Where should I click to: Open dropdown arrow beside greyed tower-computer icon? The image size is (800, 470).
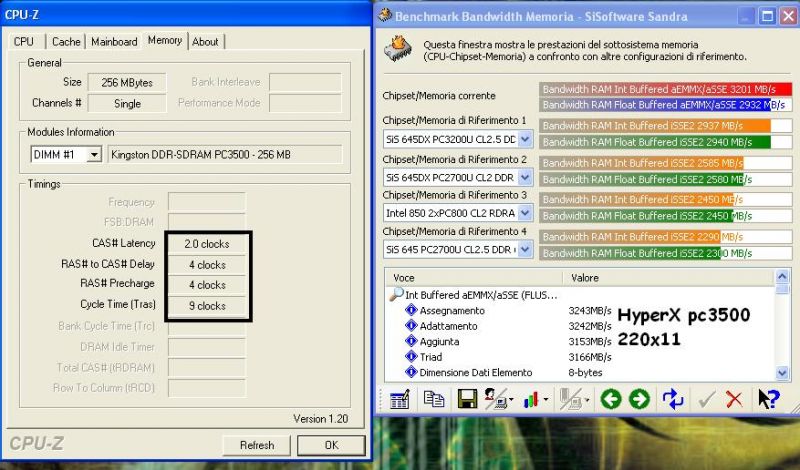pos(587,400)
